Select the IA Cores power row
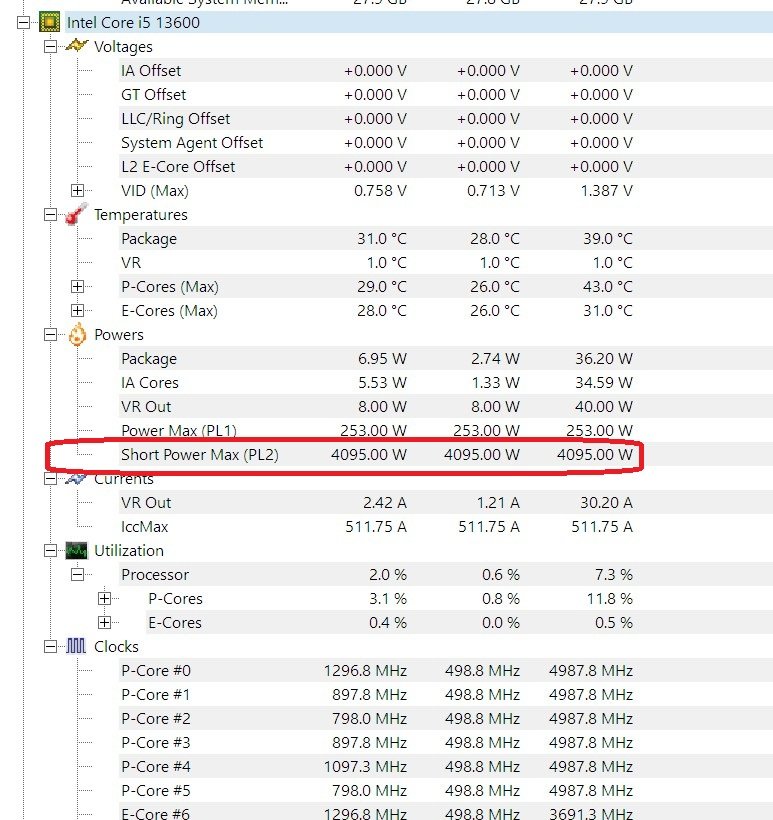This screenshot has width=773, height=820. pos(446,383)
